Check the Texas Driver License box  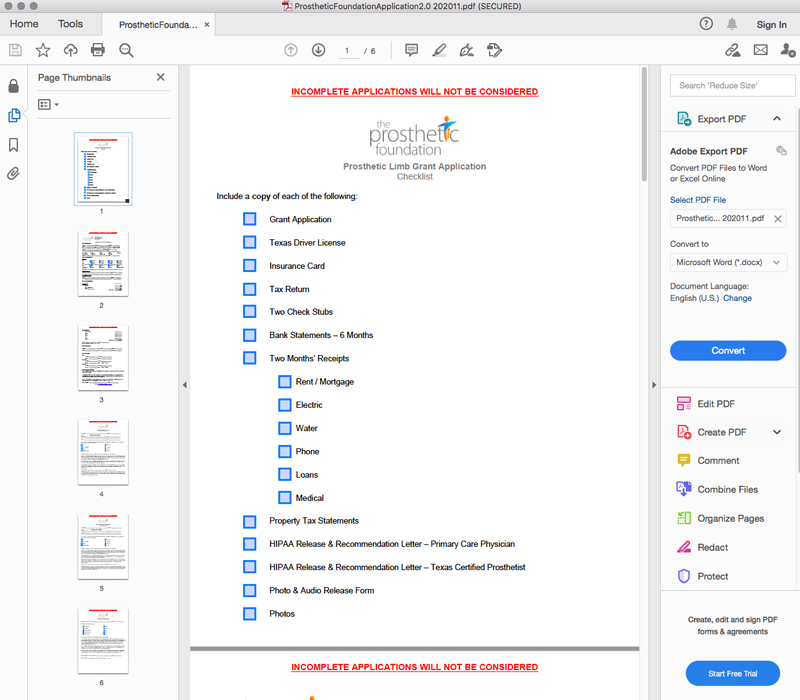[249, 242]
